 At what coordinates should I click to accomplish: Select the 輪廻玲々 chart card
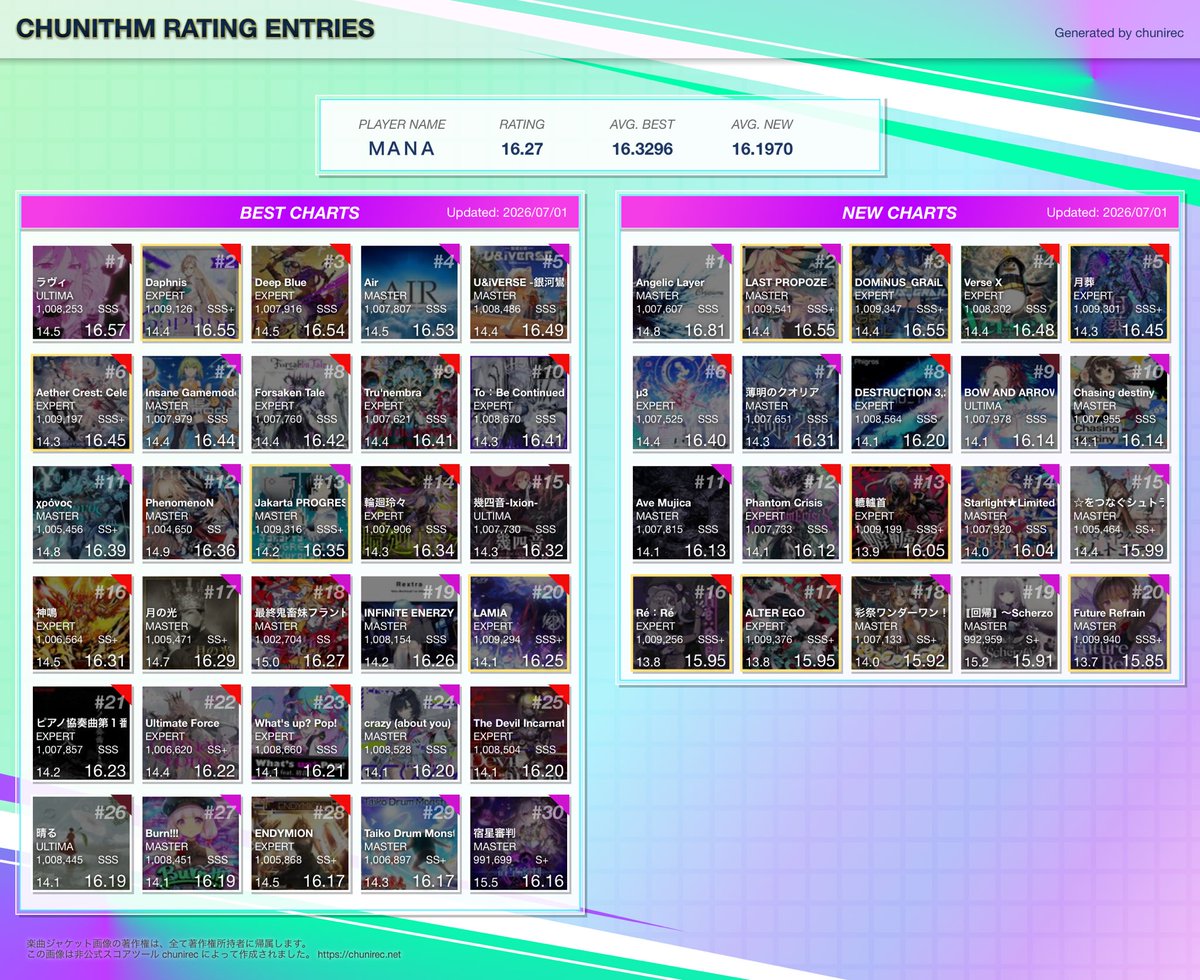[x=410, y=512]
